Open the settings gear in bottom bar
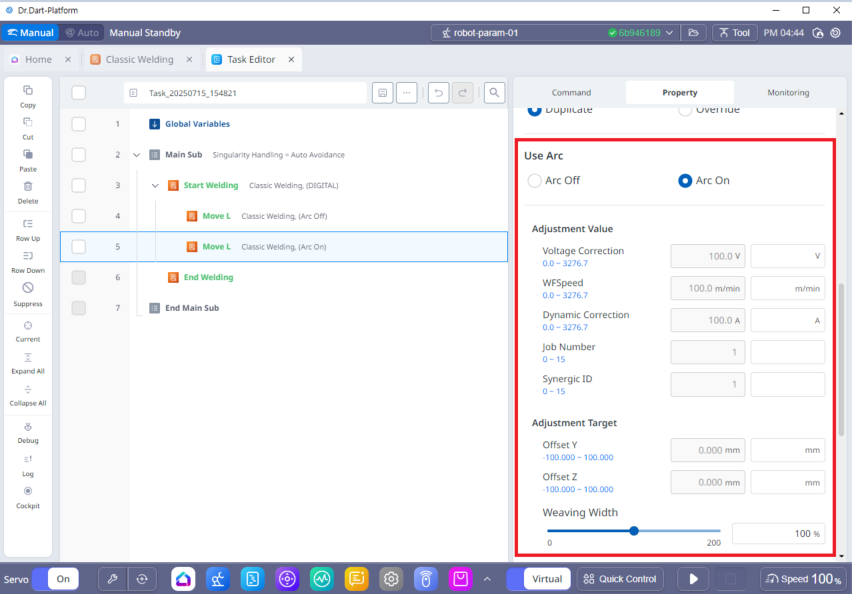The image size is (852, 594). click(391, 578)
